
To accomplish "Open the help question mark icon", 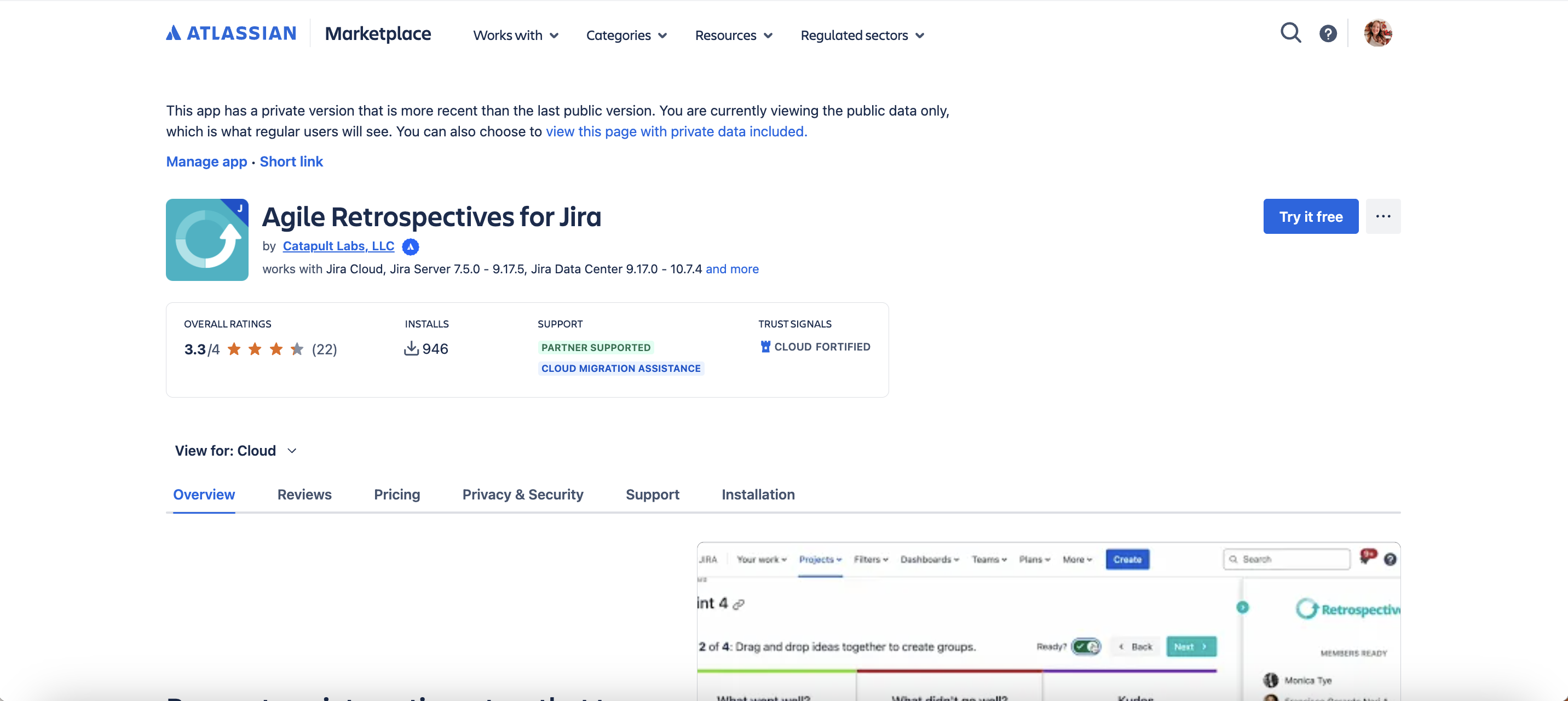I will pyautogui.click(x=1328, y=33).
